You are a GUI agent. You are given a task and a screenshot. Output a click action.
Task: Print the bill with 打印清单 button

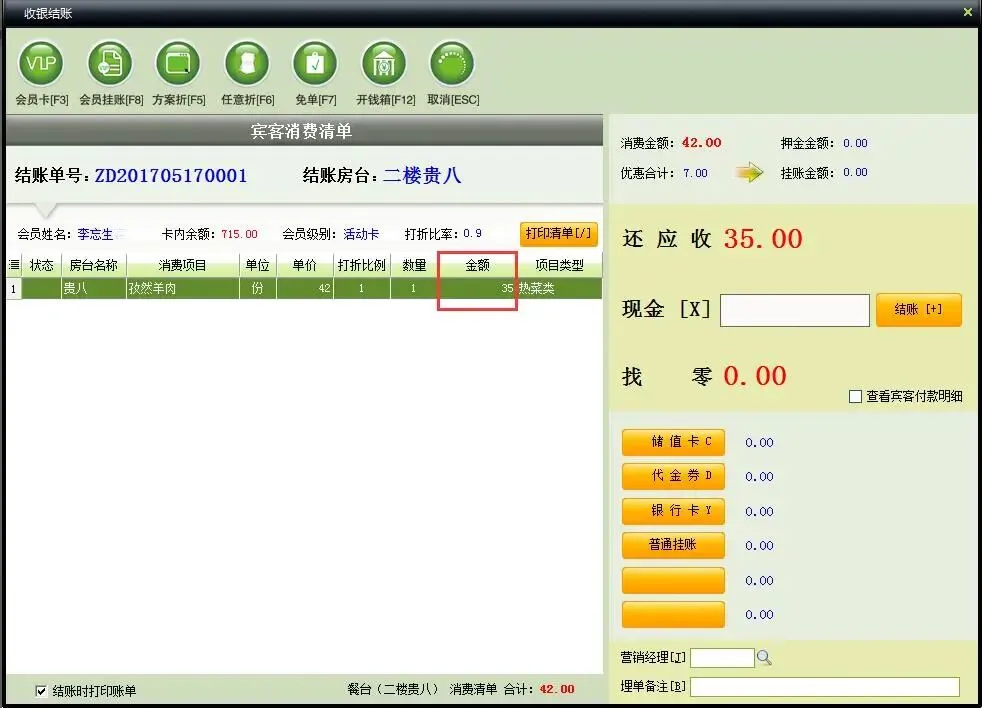558,234
